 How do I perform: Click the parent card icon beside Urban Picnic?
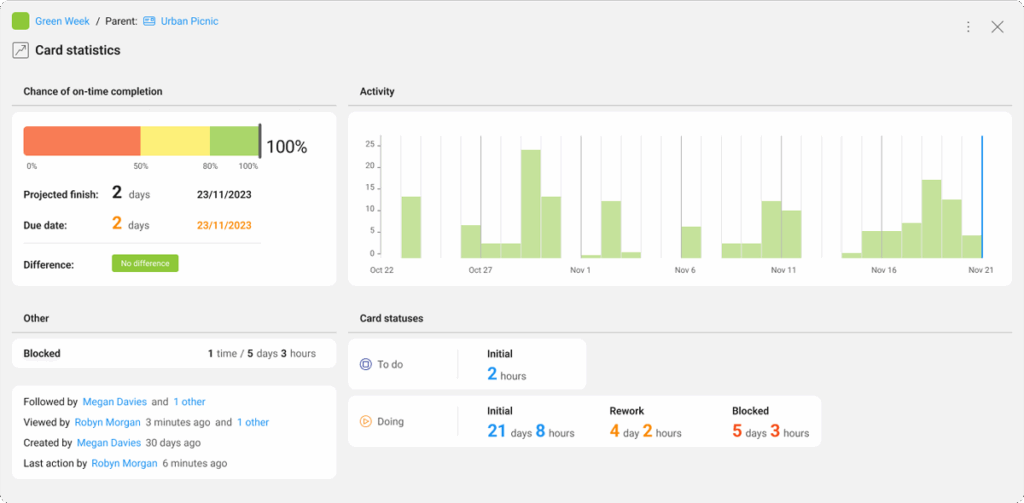(x=150, y=21)
